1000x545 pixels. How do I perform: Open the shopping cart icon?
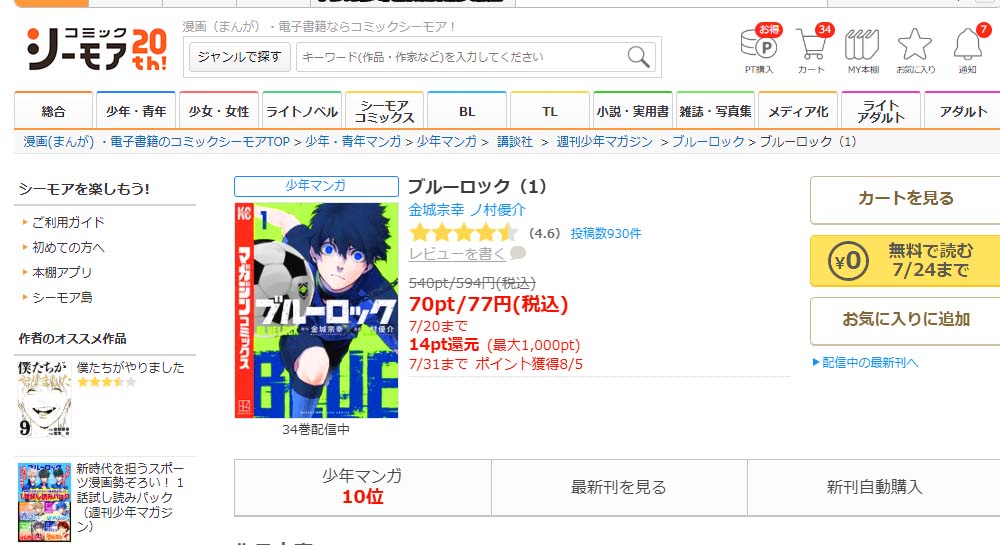811,45
